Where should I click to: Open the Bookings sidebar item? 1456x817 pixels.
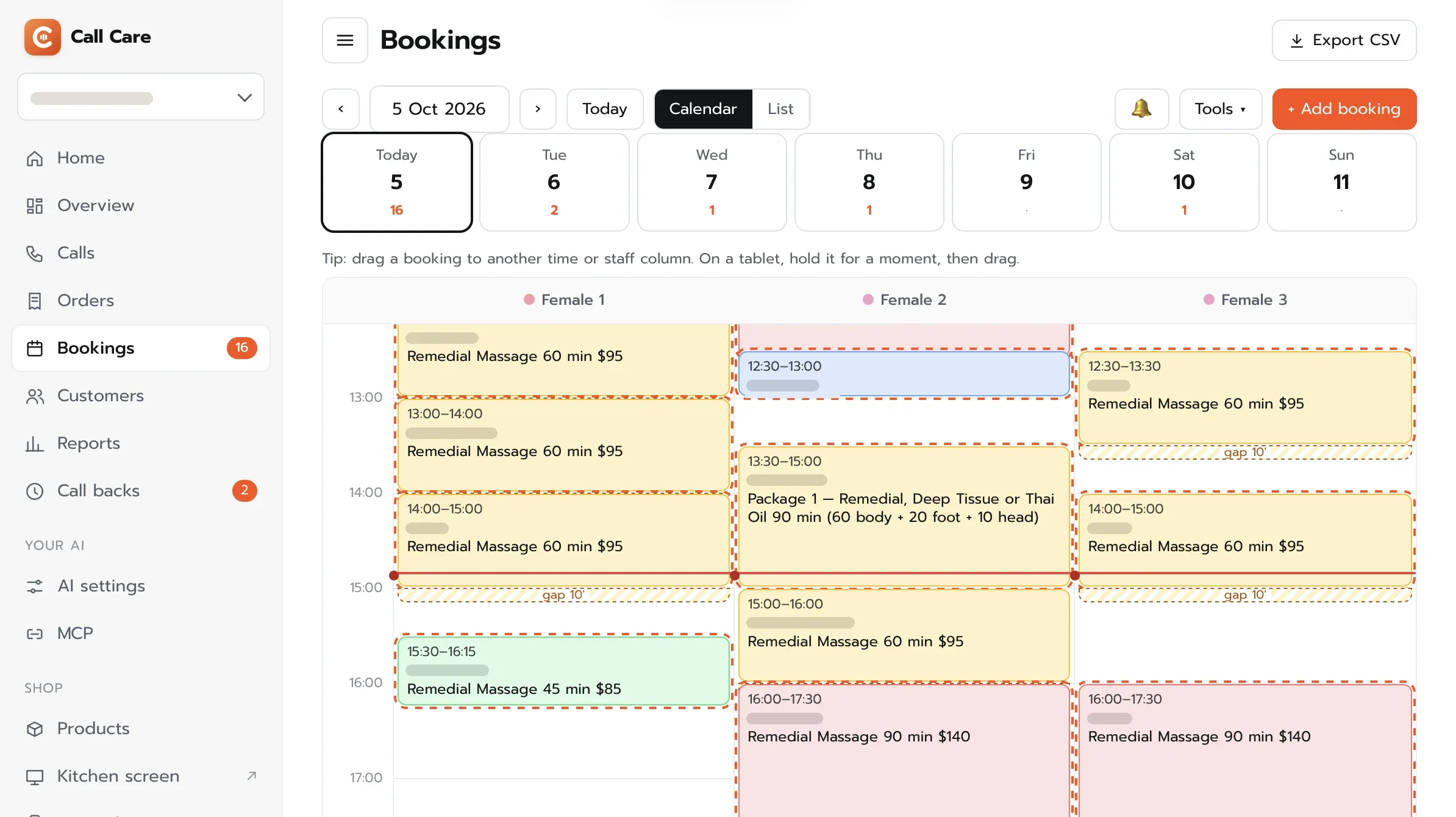tap(141, 348)
